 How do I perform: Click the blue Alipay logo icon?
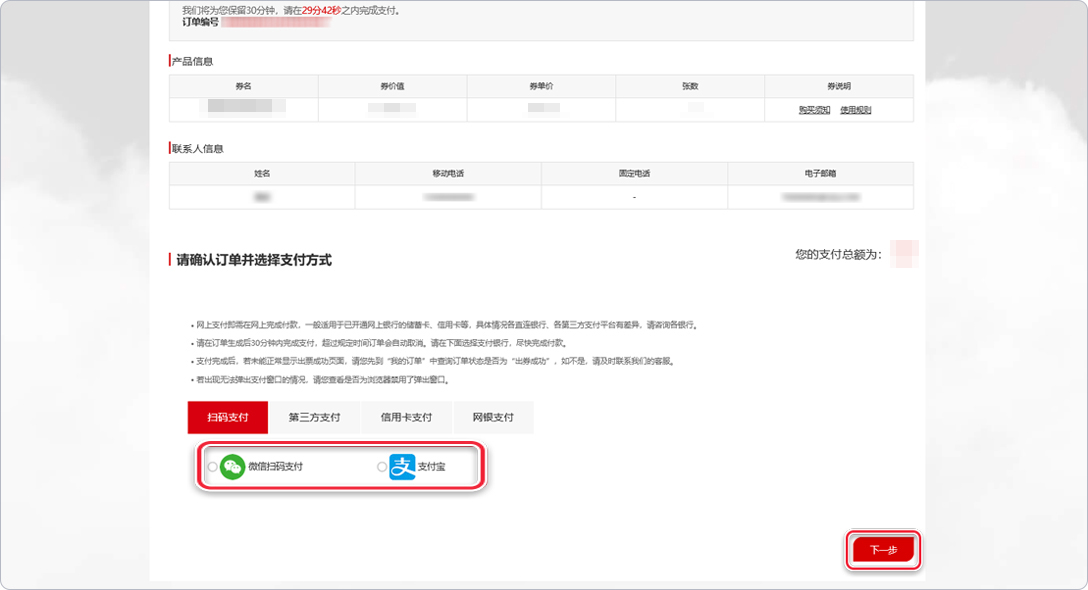(x=402, y=467)
